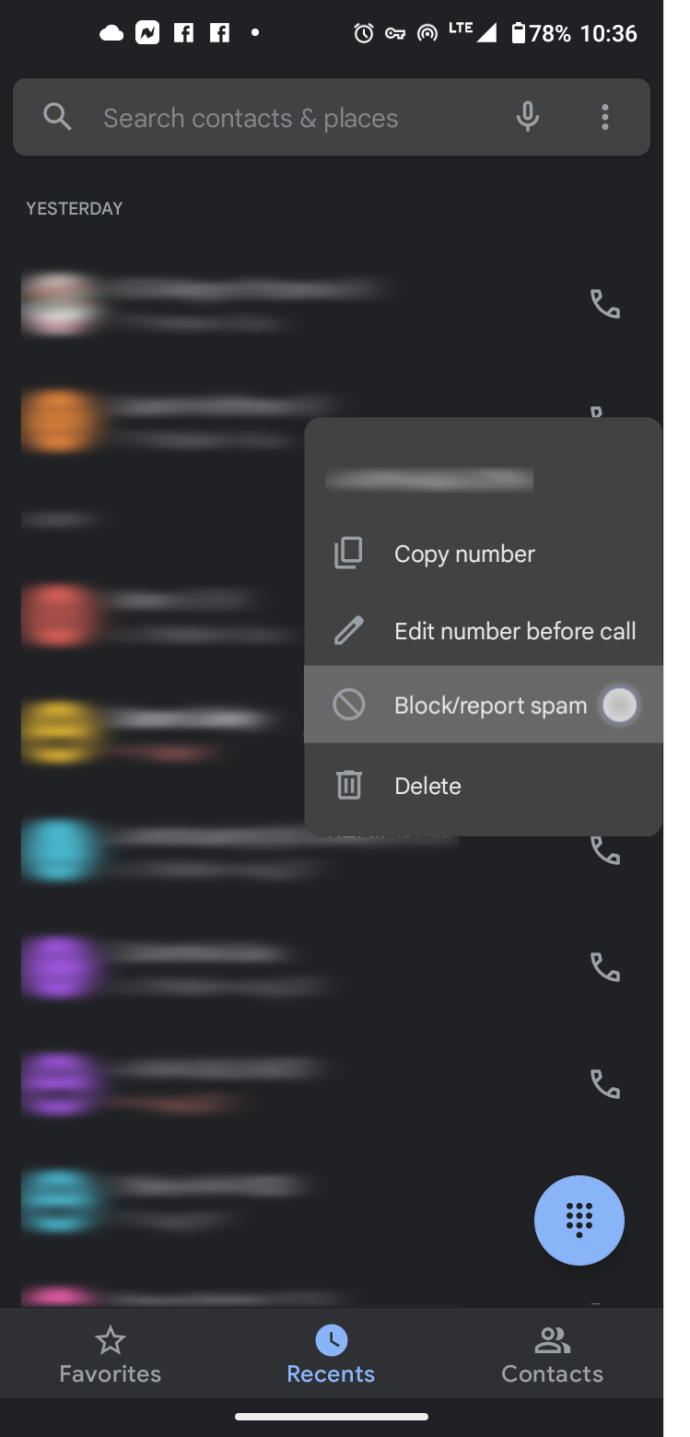
Task: Choose Edit number before call
Action: pos(483,631)
